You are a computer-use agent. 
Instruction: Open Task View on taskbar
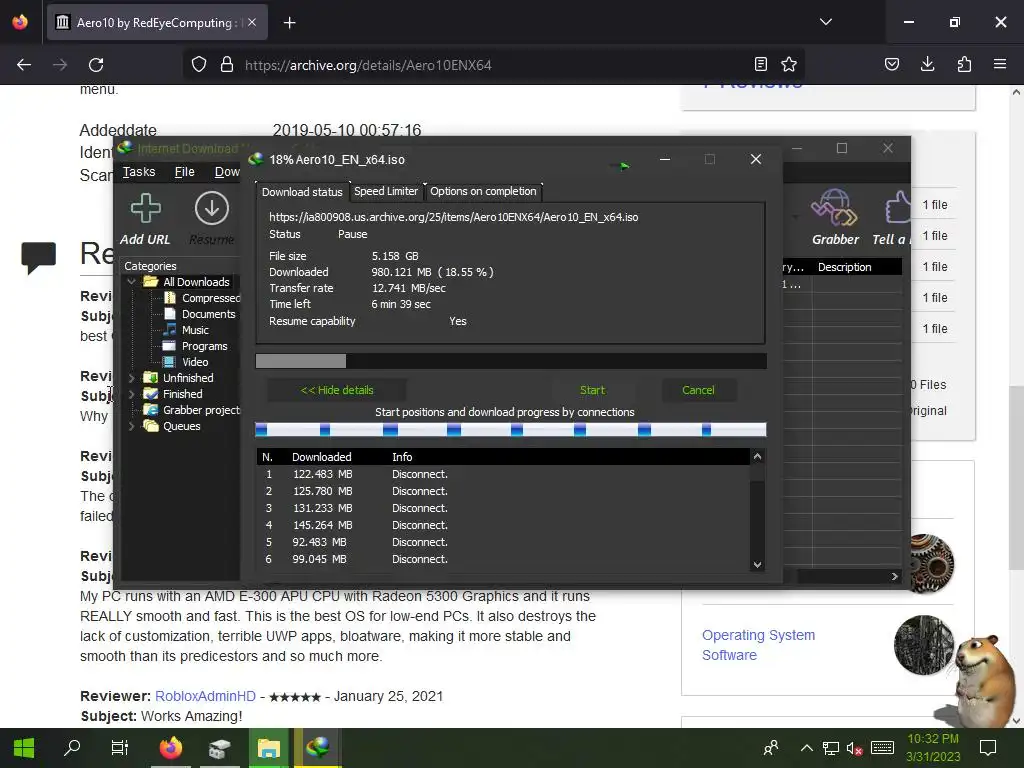coord(120,748)
